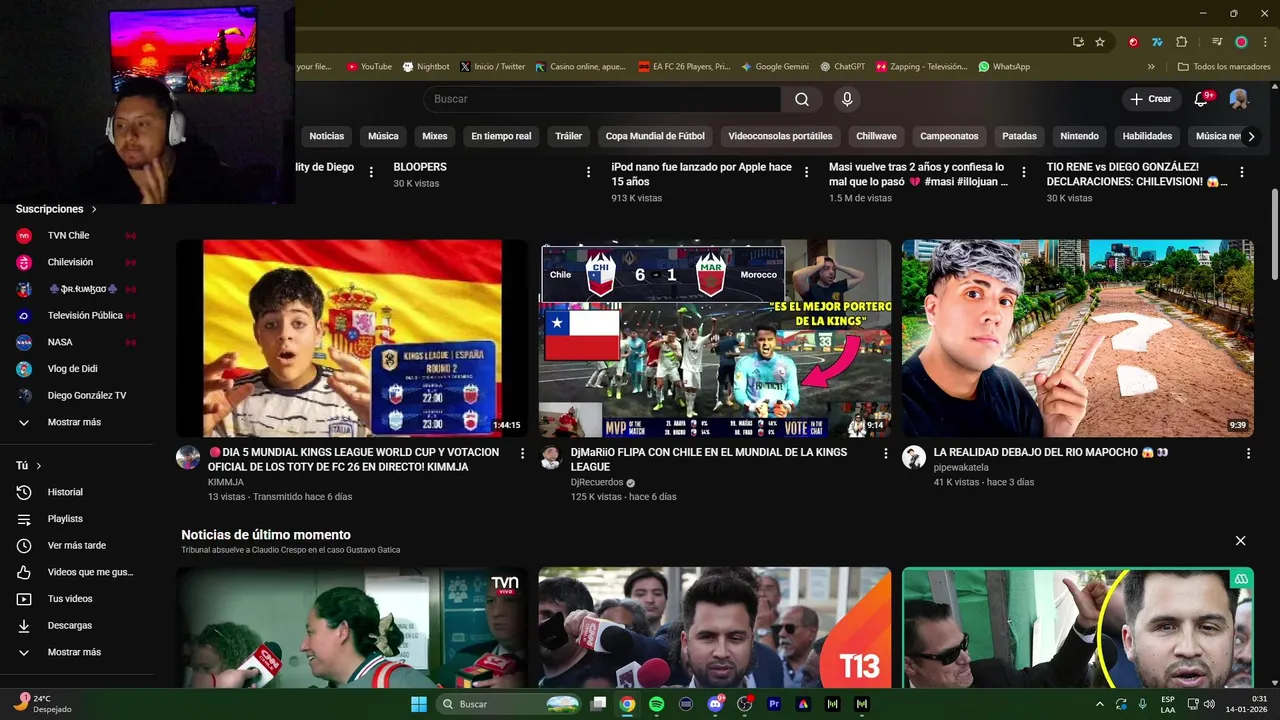This screenshot has width=1280, height=720.
Task: Select the En tiempo real chip
Action: coord(501,136)
